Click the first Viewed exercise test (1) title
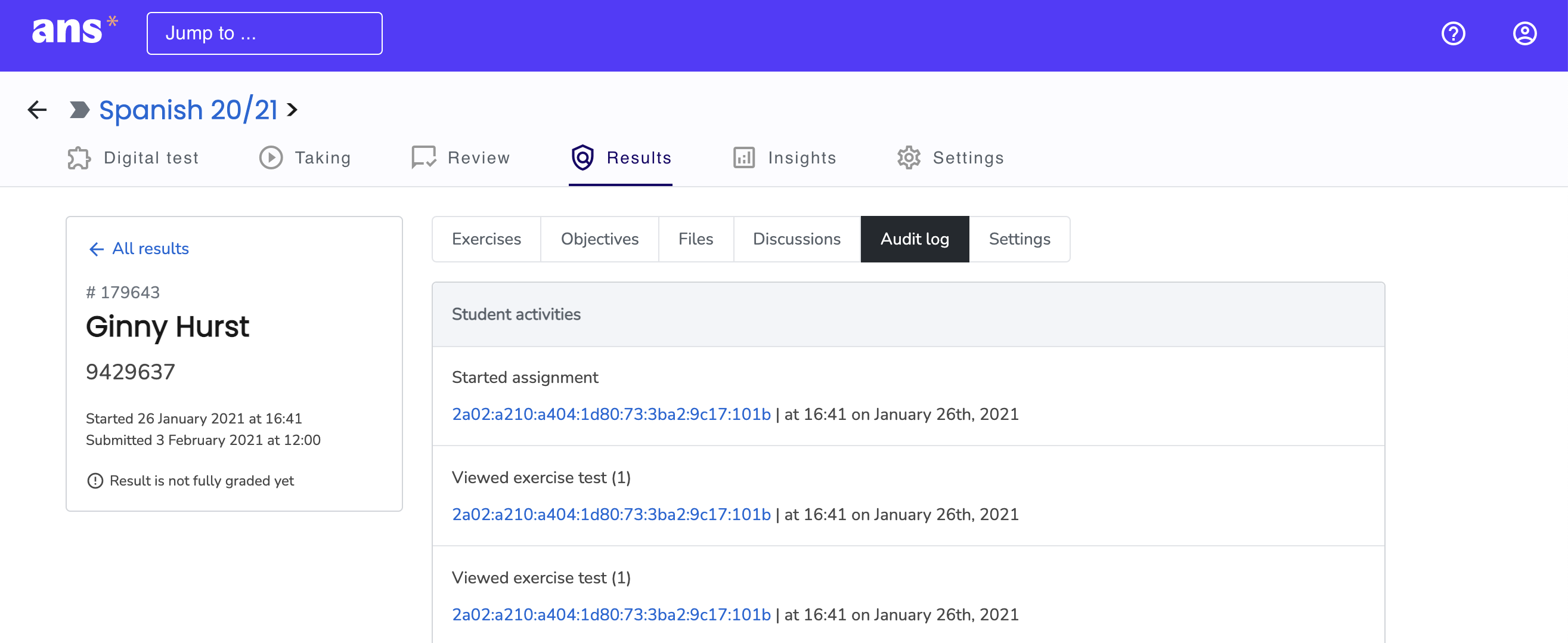The image size is (1568, 643). coord(541,478)
